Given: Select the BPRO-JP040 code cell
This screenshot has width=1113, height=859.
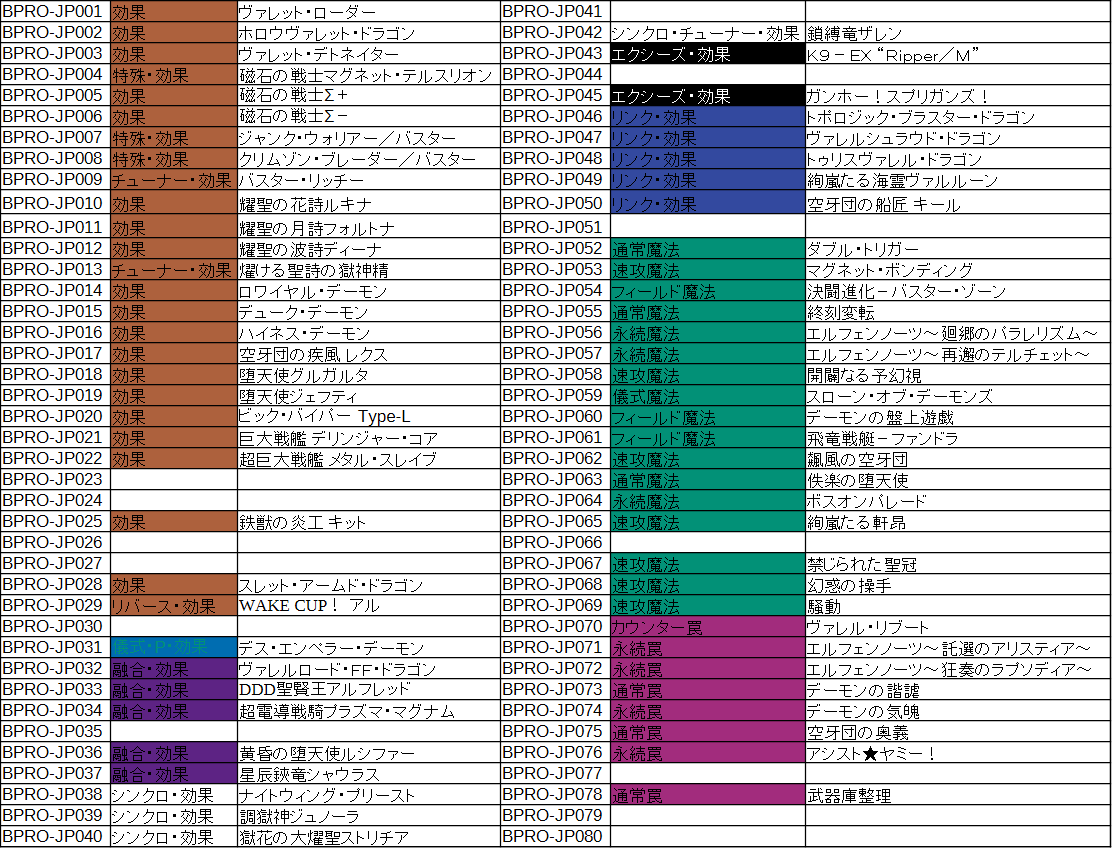Looking at the screenshot, I should point(55,837).
